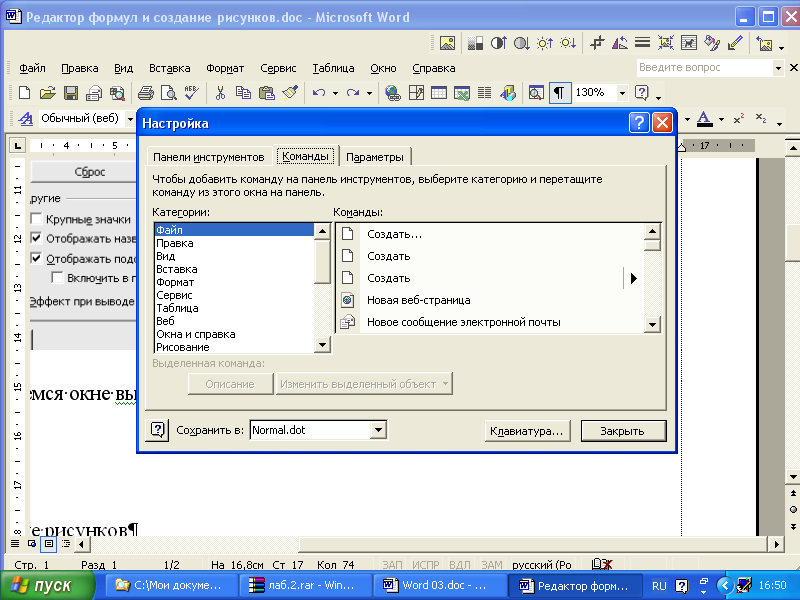Check the Крупные значки checkbox

coord(36,219)
